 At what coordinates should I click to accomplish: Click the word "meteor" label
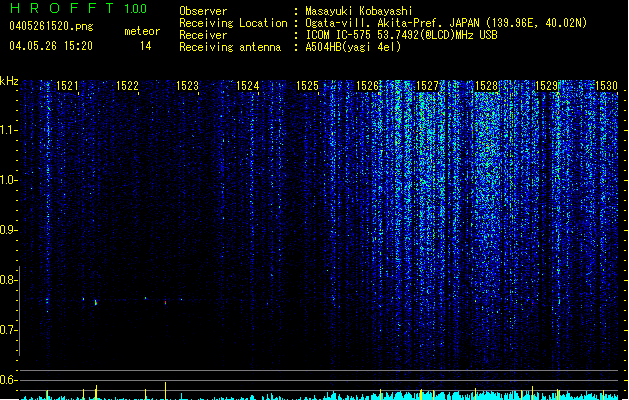142,31
